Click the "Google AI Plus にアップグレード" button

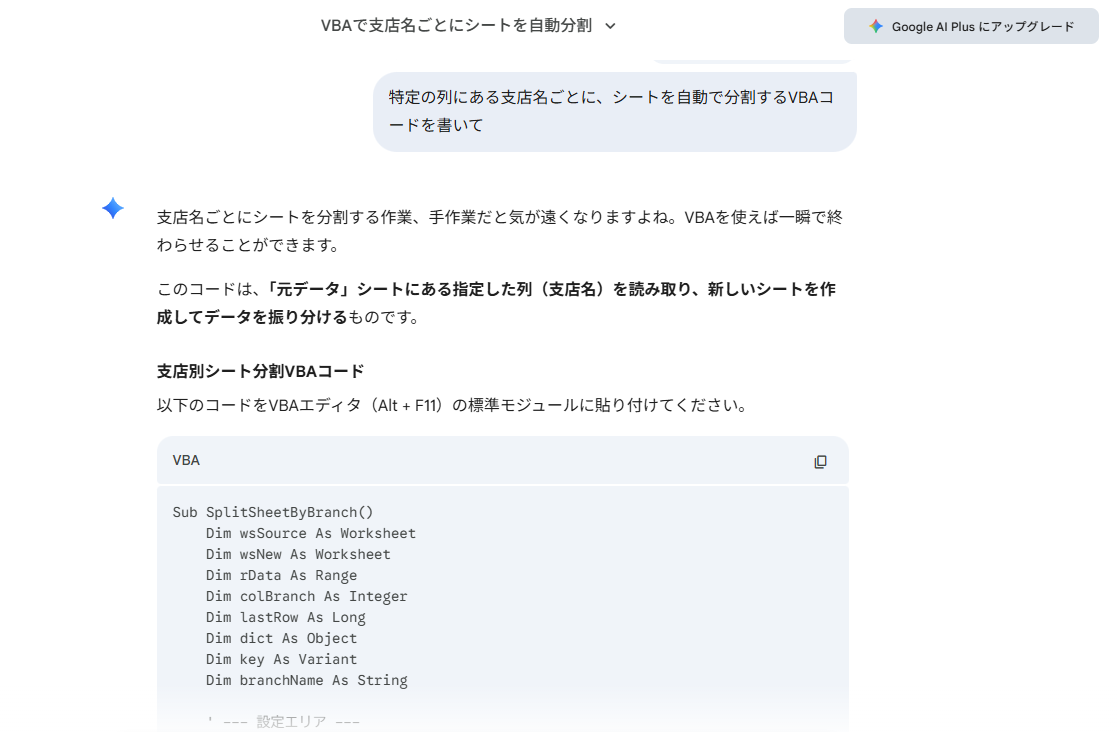(x=971, y=26)
